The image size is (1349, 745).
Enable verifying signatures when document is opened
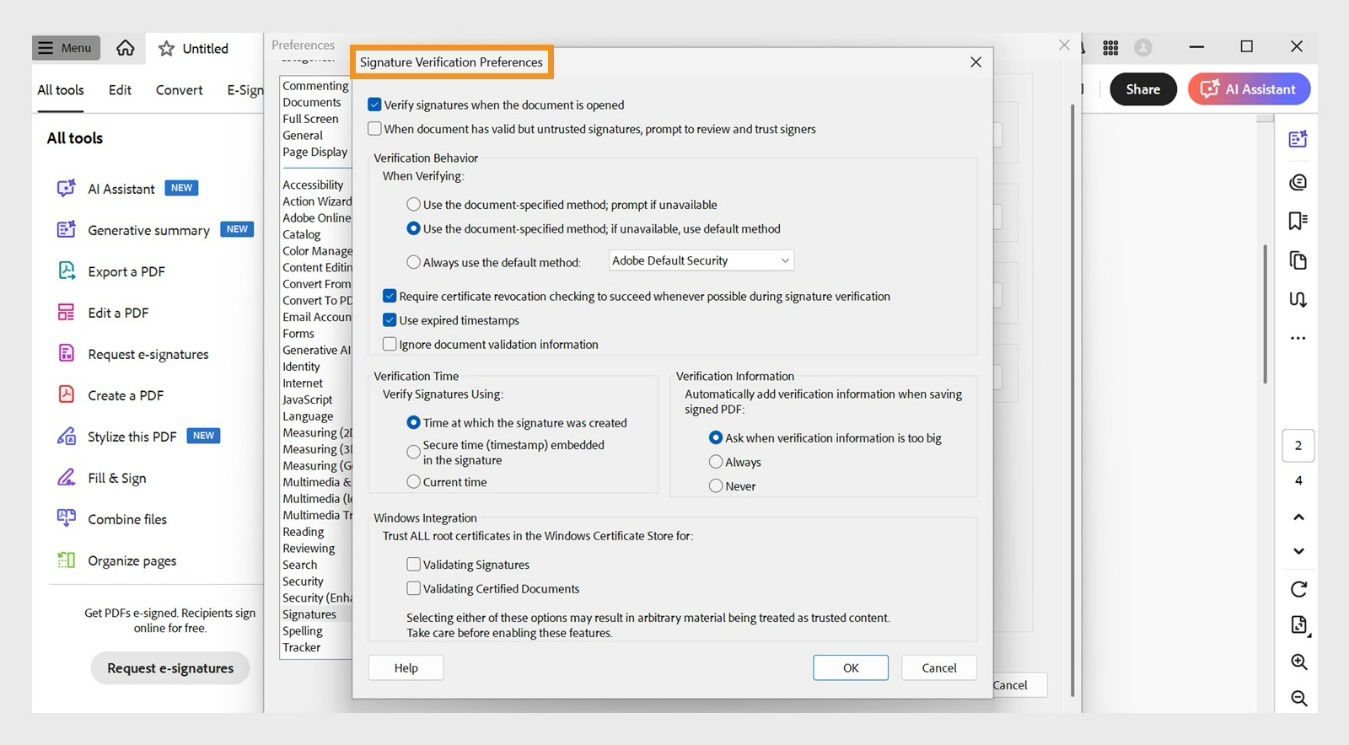click(x=375, y=104)
